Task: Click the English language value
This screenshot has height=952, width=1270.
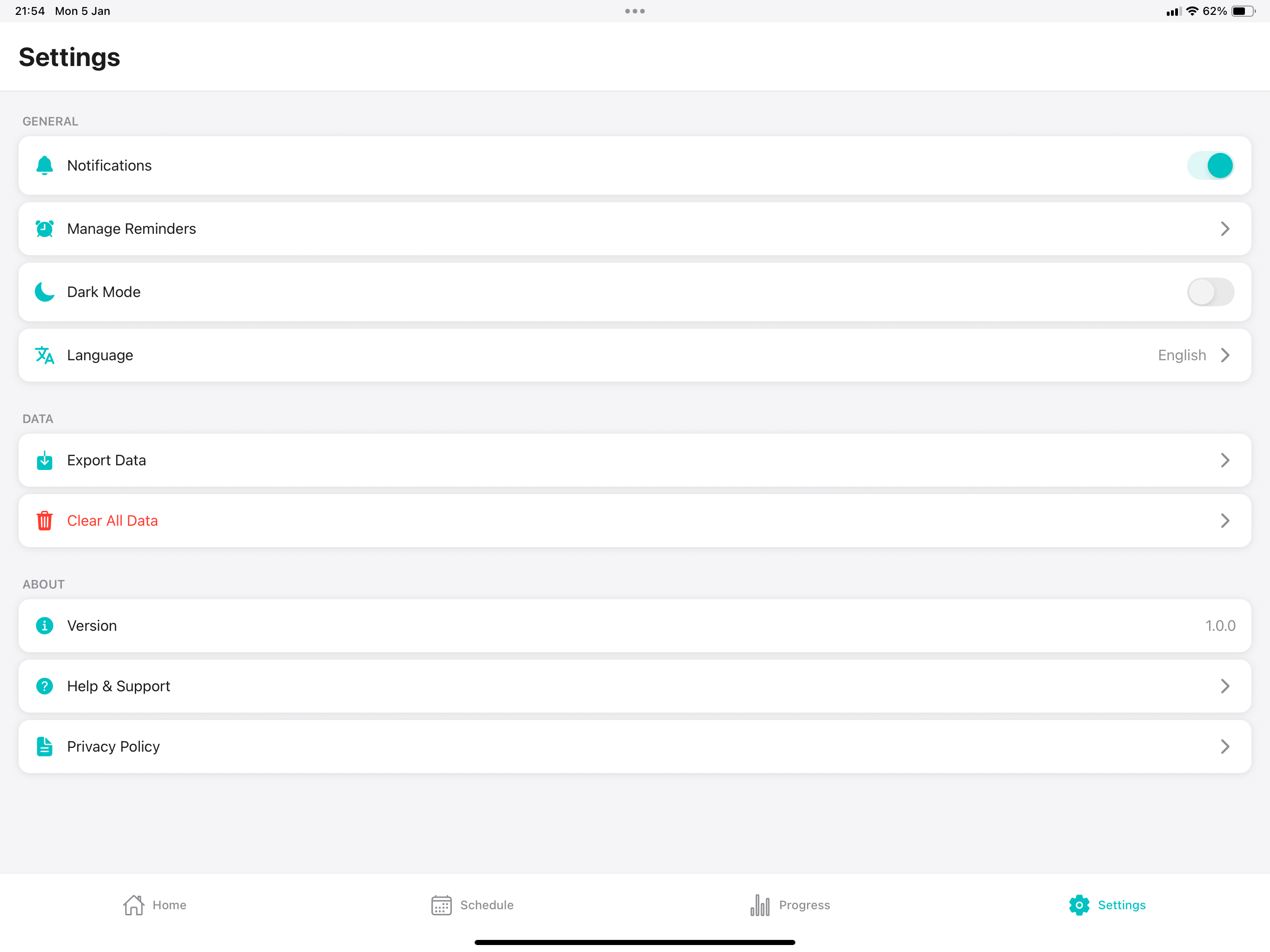Action: 1182,356
